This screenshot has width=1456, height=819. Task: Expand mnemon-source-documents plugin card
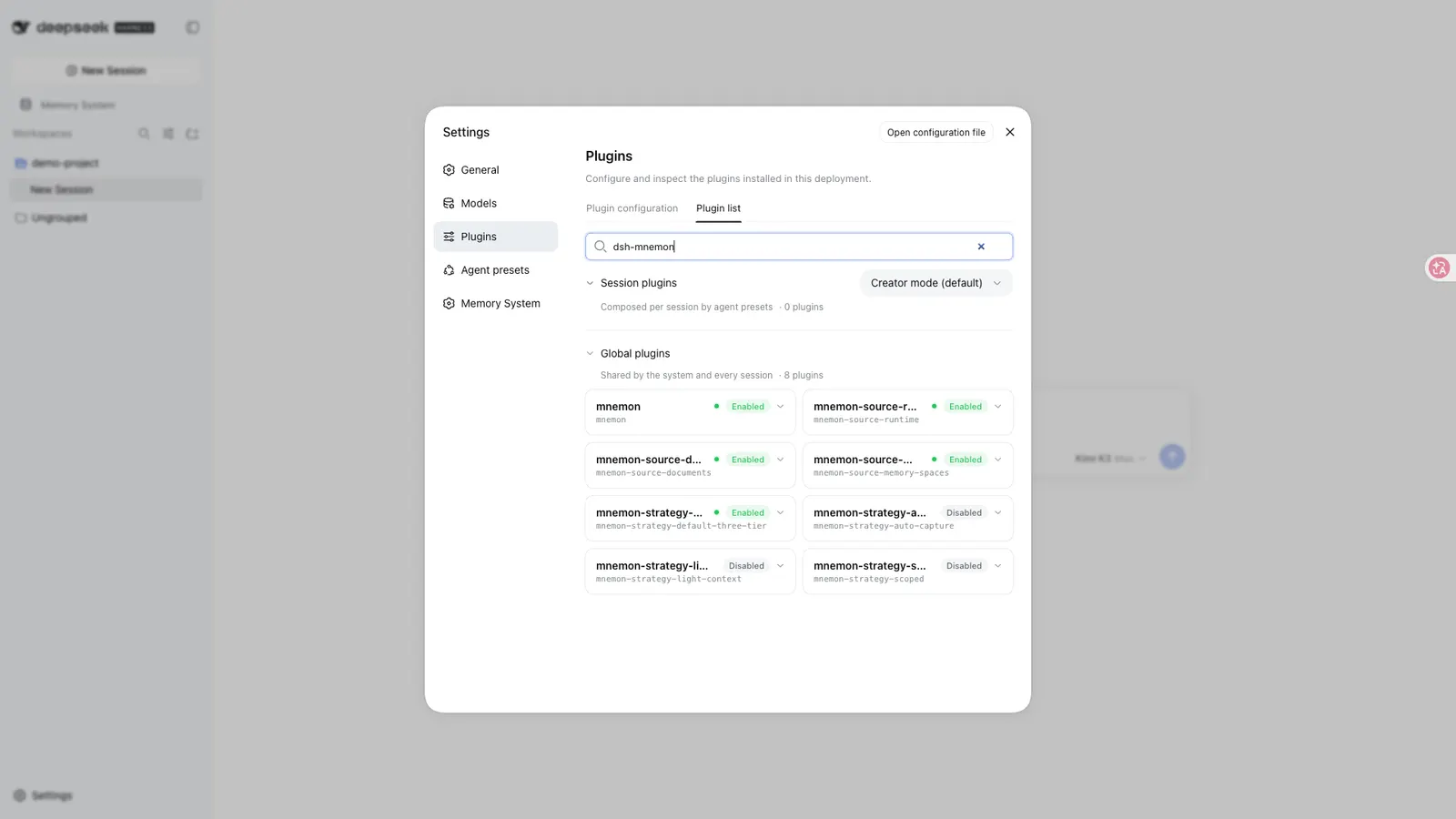pos(780,460)
